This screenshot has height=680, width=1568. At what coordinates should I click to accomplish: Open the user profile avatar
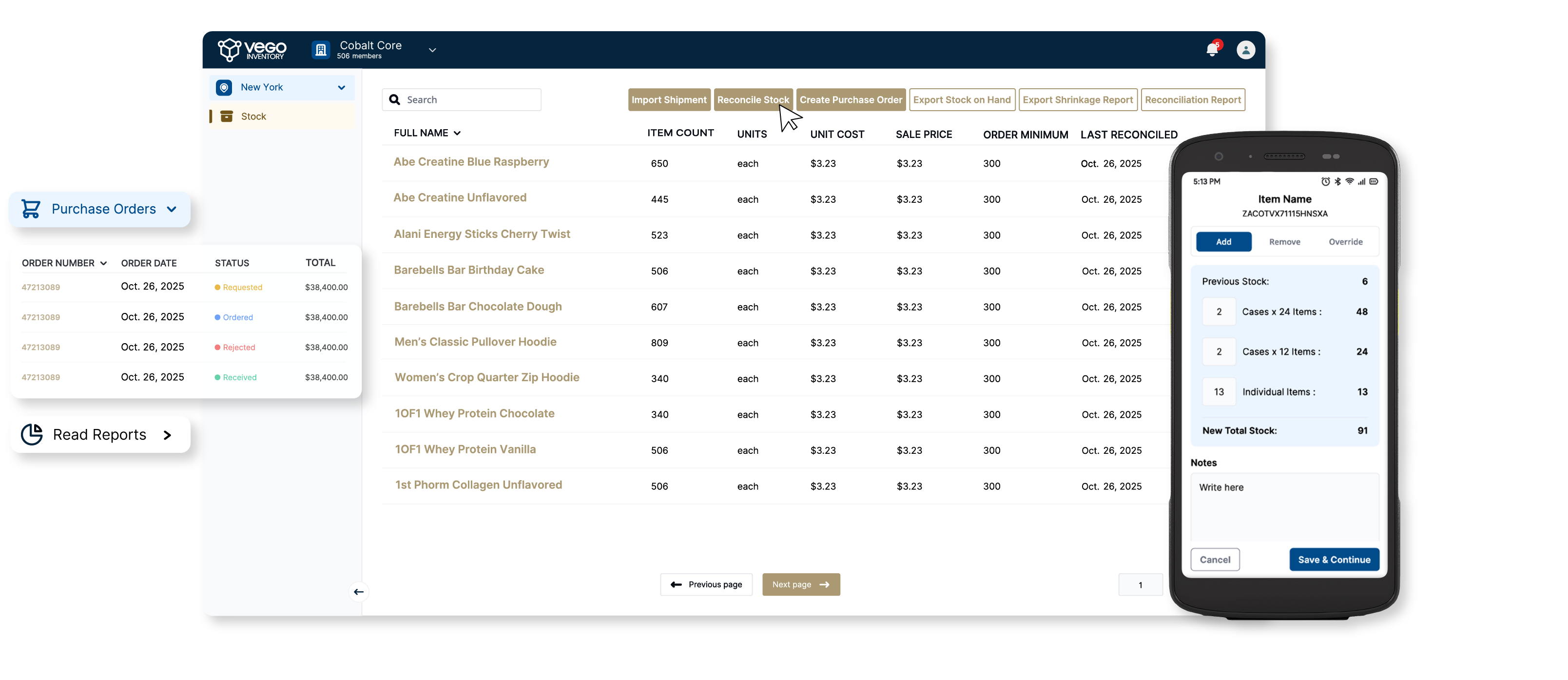click(1245, 50)
